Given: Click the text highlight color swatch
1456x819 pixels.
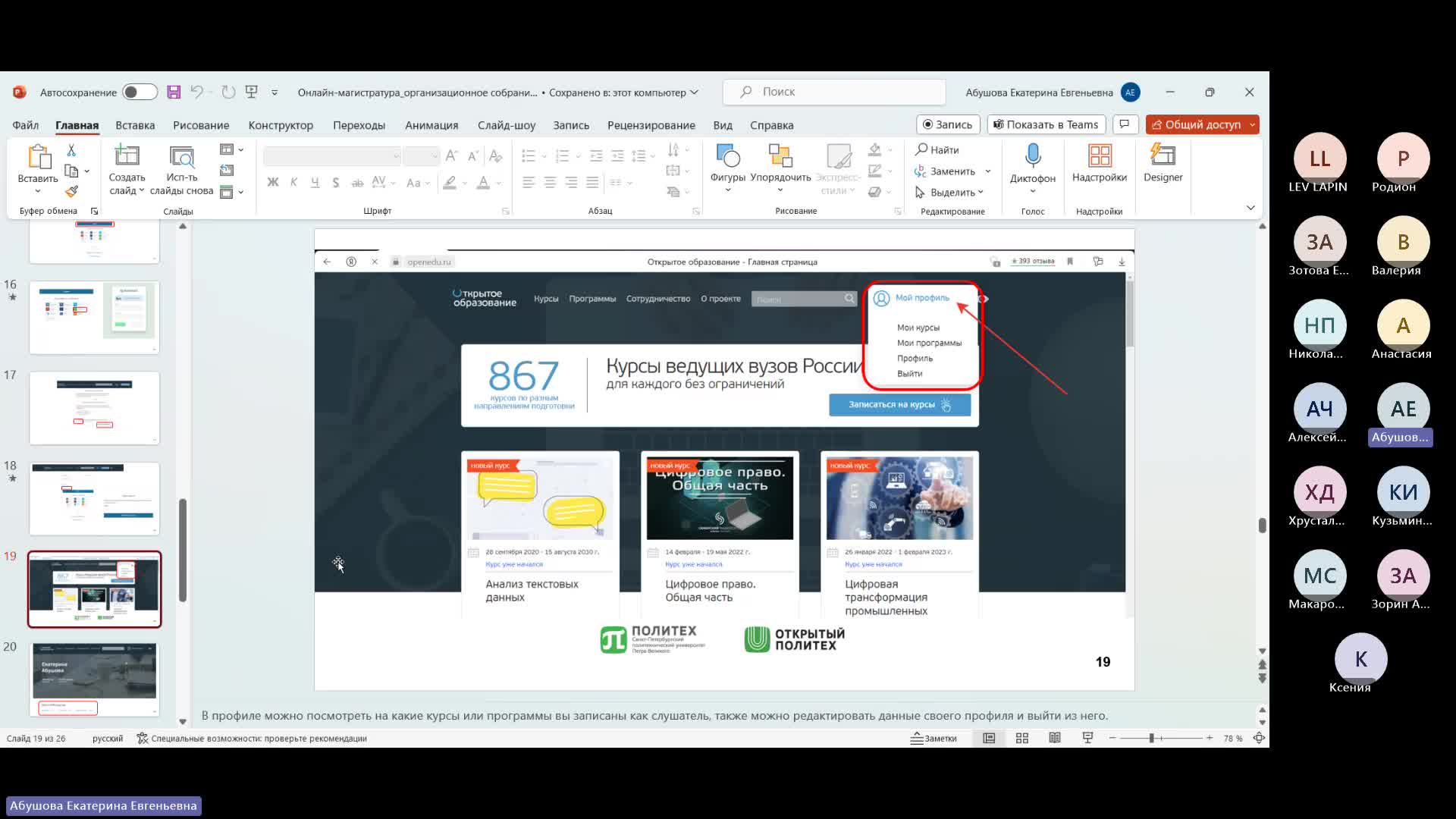Looking at the screenshot, I should tap(450, 183).
